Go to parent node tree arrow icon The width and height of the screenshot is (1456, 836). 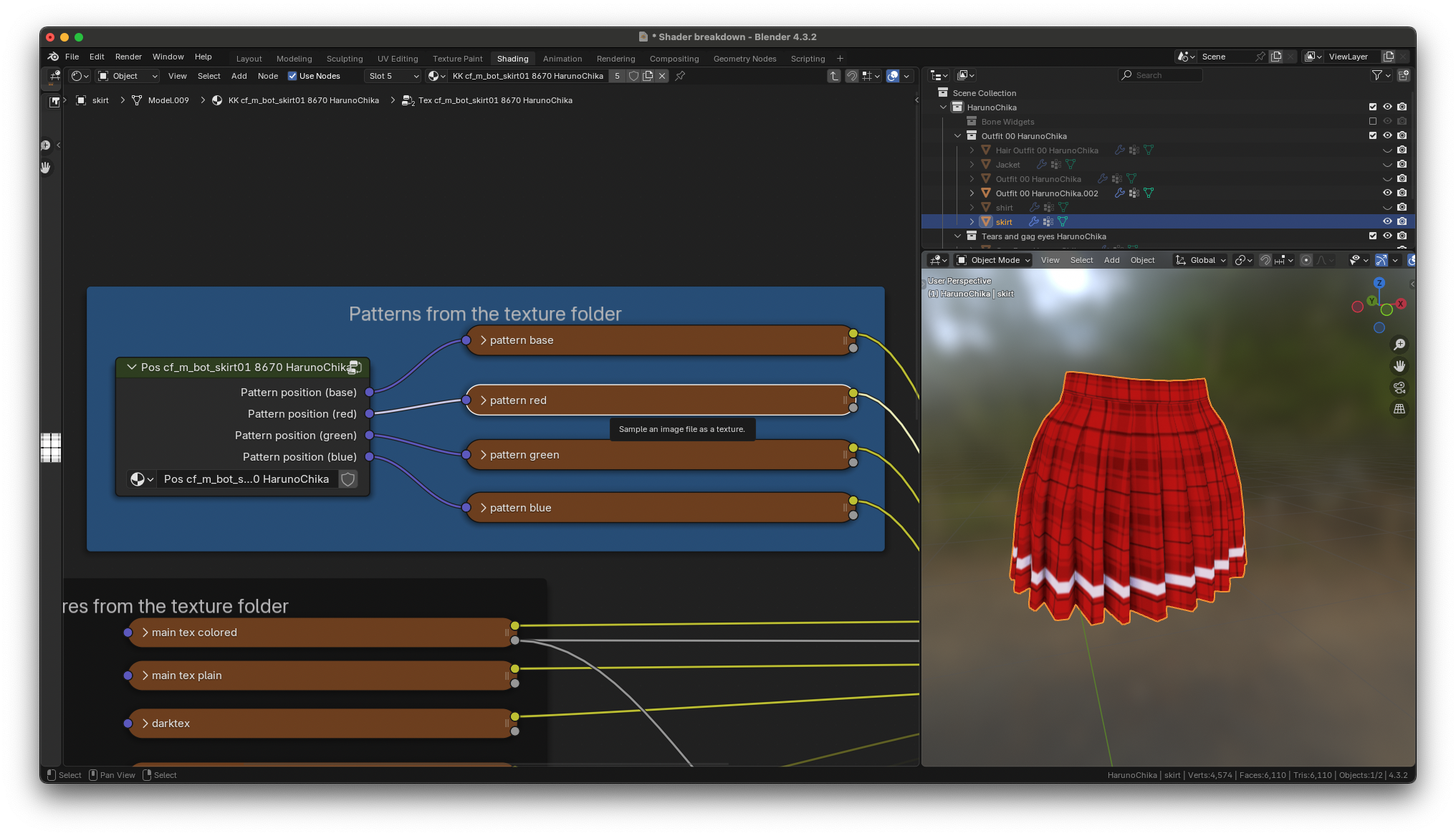pos(833,76)
